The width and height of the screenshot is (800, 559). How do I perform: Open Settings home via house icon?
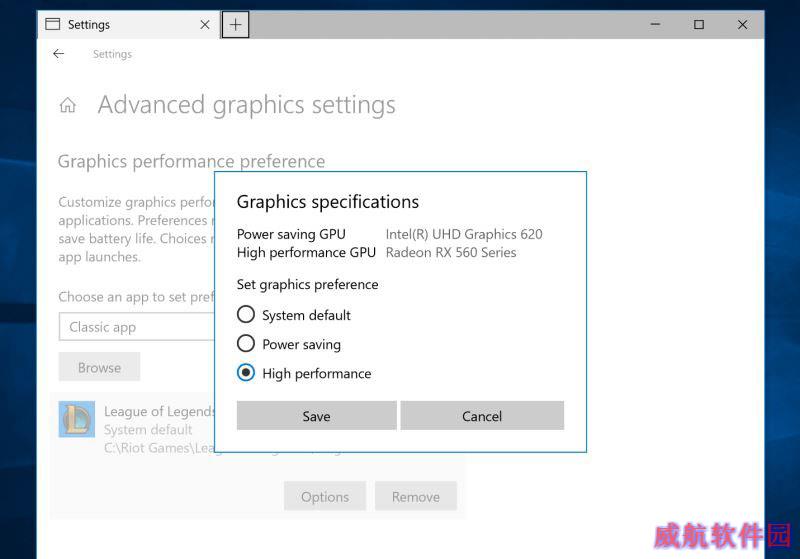67,105
